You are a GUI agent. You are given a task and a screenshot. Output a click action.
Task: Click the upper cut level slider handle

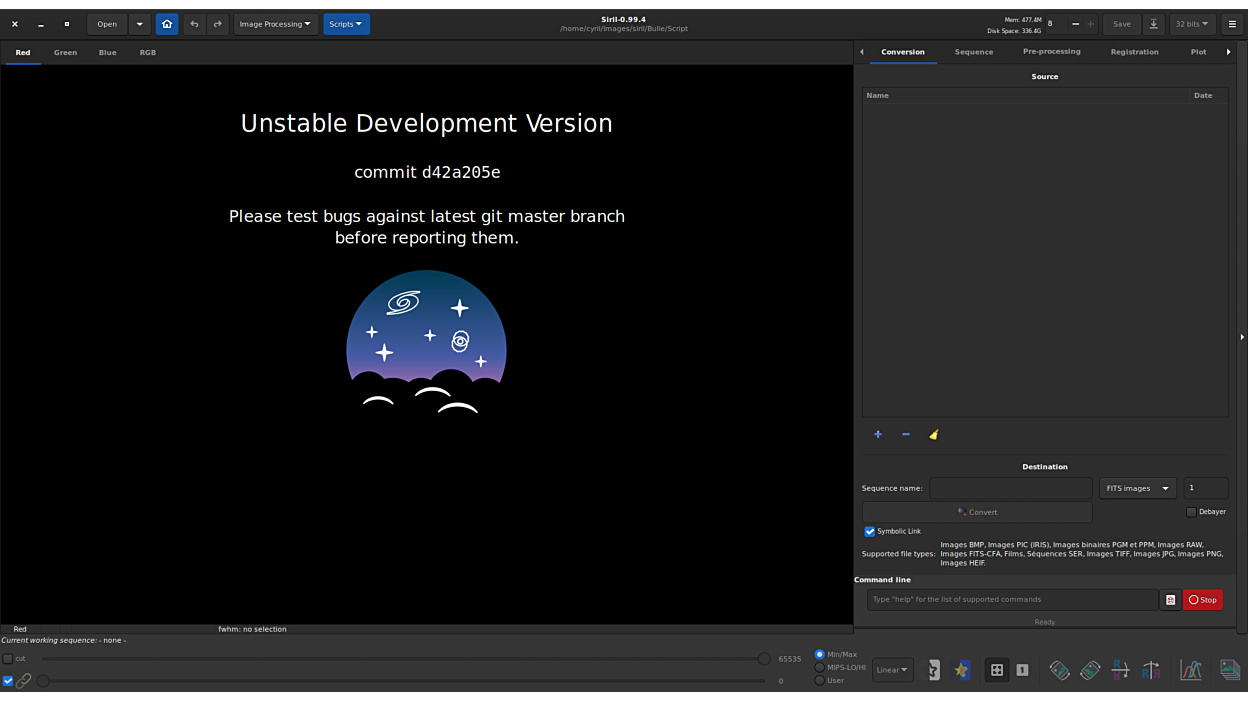click(764, 659)
